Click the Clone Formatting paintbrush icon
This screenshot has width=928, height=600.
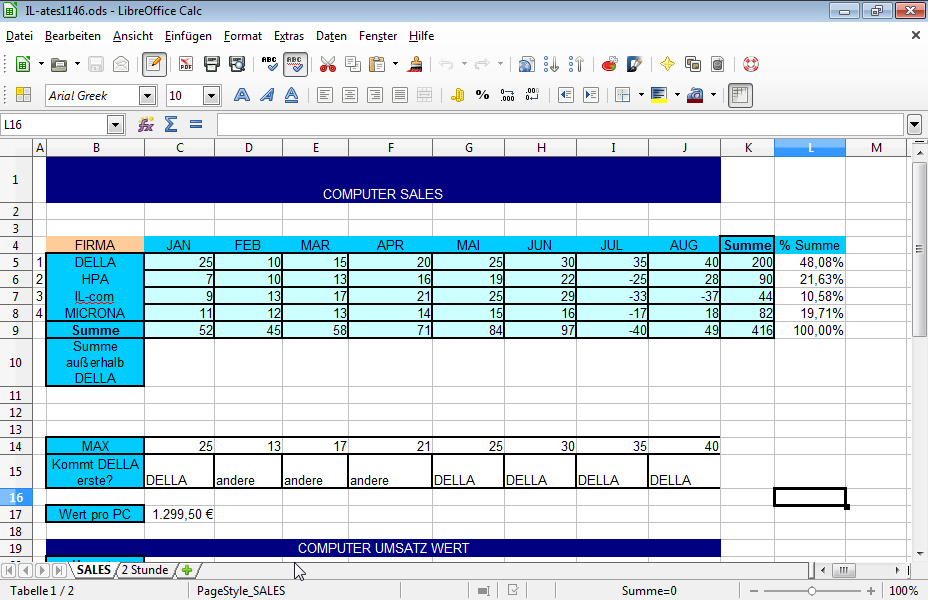416,64
